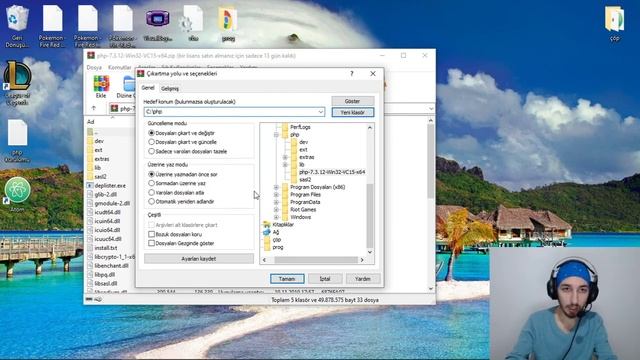The image size is (640, 360).
Task: Expand the lib folder tree node
Action: (285, 164)
